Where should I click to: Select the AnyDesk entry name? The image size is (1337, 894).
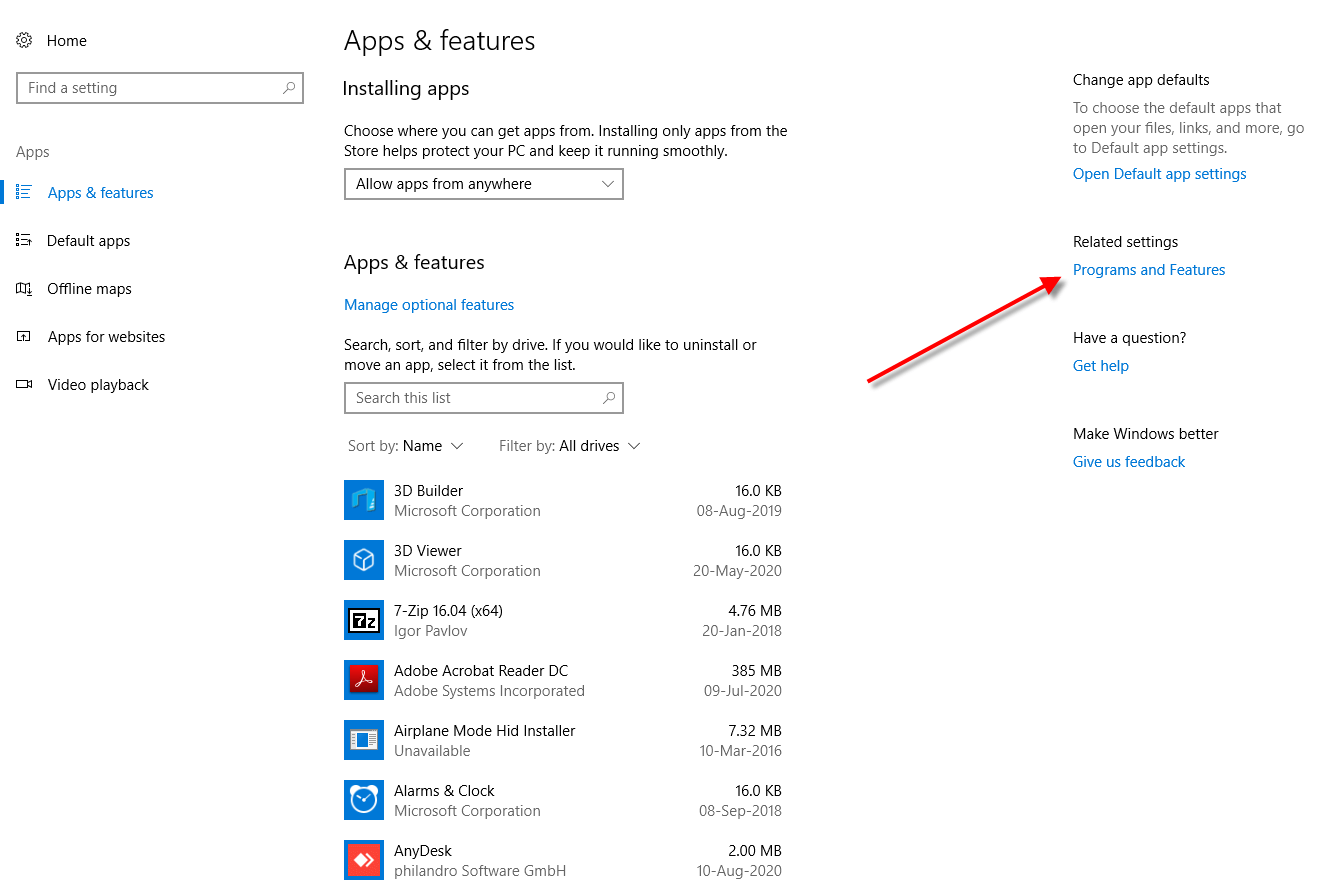[x=423, y=851]
